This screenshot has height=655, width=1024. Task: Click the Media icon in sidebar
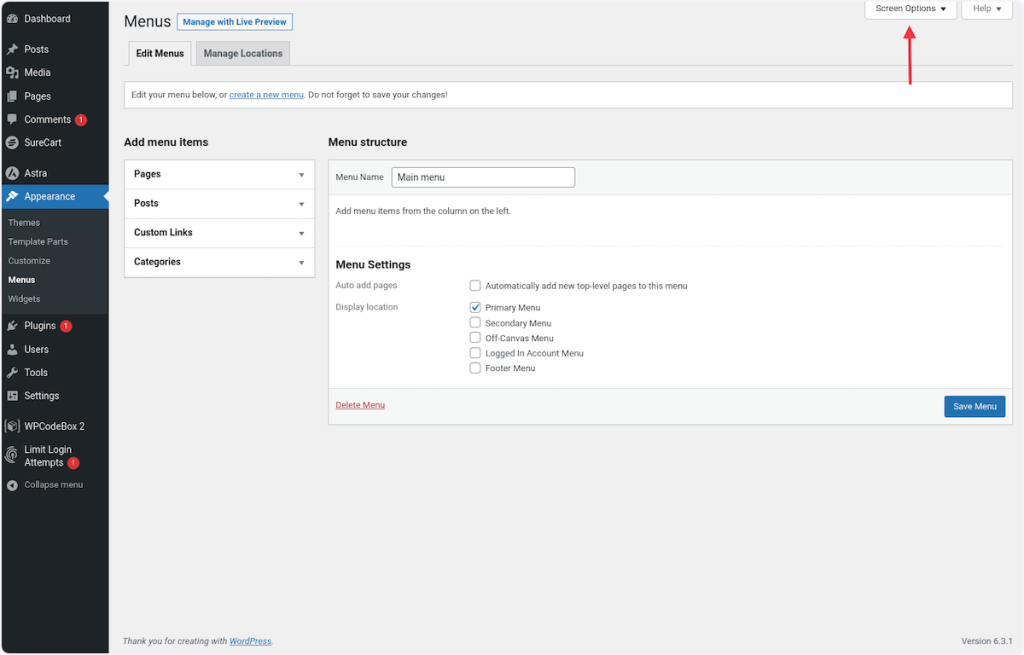[12, 73]
